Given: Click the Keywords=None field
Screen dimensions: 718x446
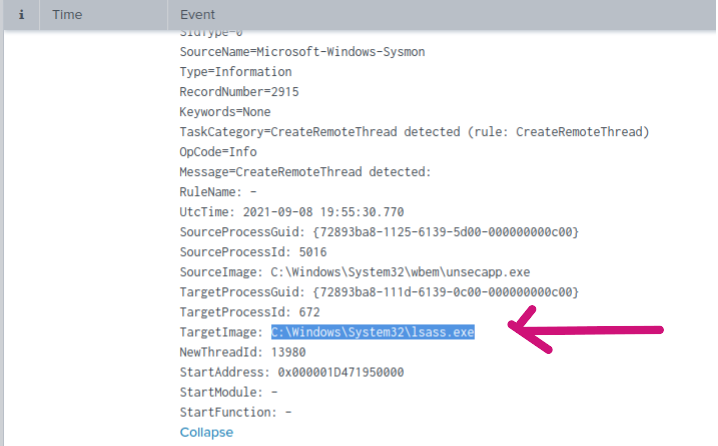Looking at the screenshot, I should [x=225, y=112].
